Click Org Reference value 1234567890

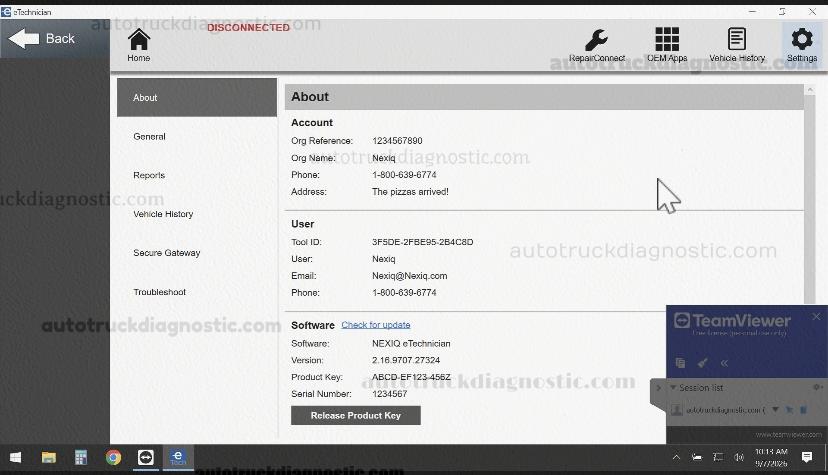pyautogui.click(x=397, y=141)
